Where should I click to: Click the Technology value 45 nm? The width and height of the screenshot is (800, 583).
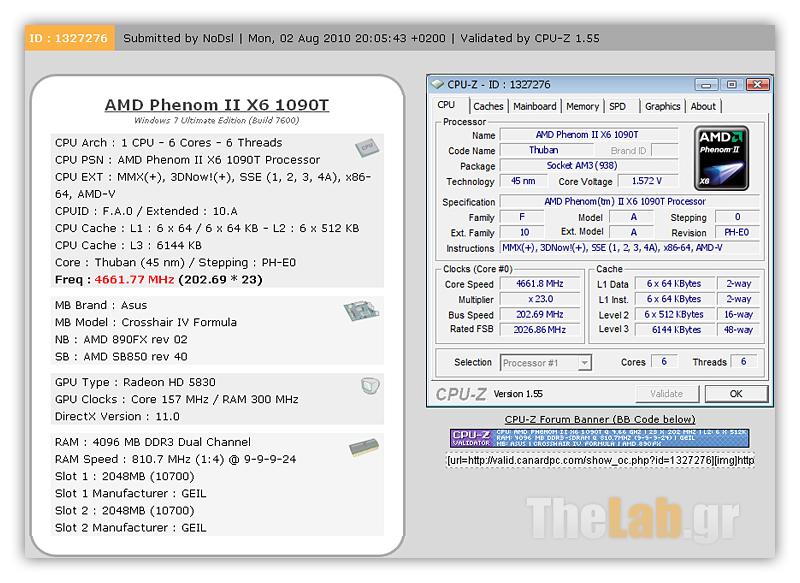click(523, 181)
